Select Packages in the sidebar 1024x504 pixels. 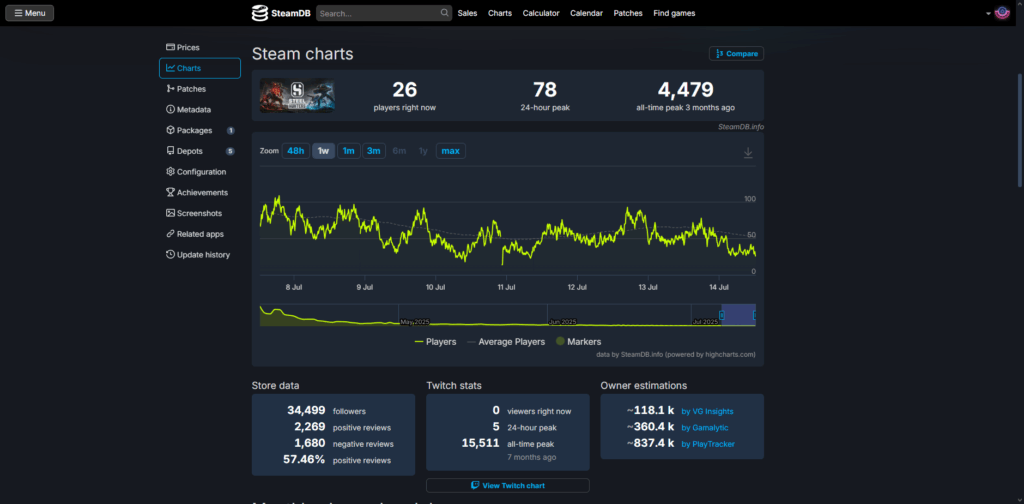(x=200, y=131)
